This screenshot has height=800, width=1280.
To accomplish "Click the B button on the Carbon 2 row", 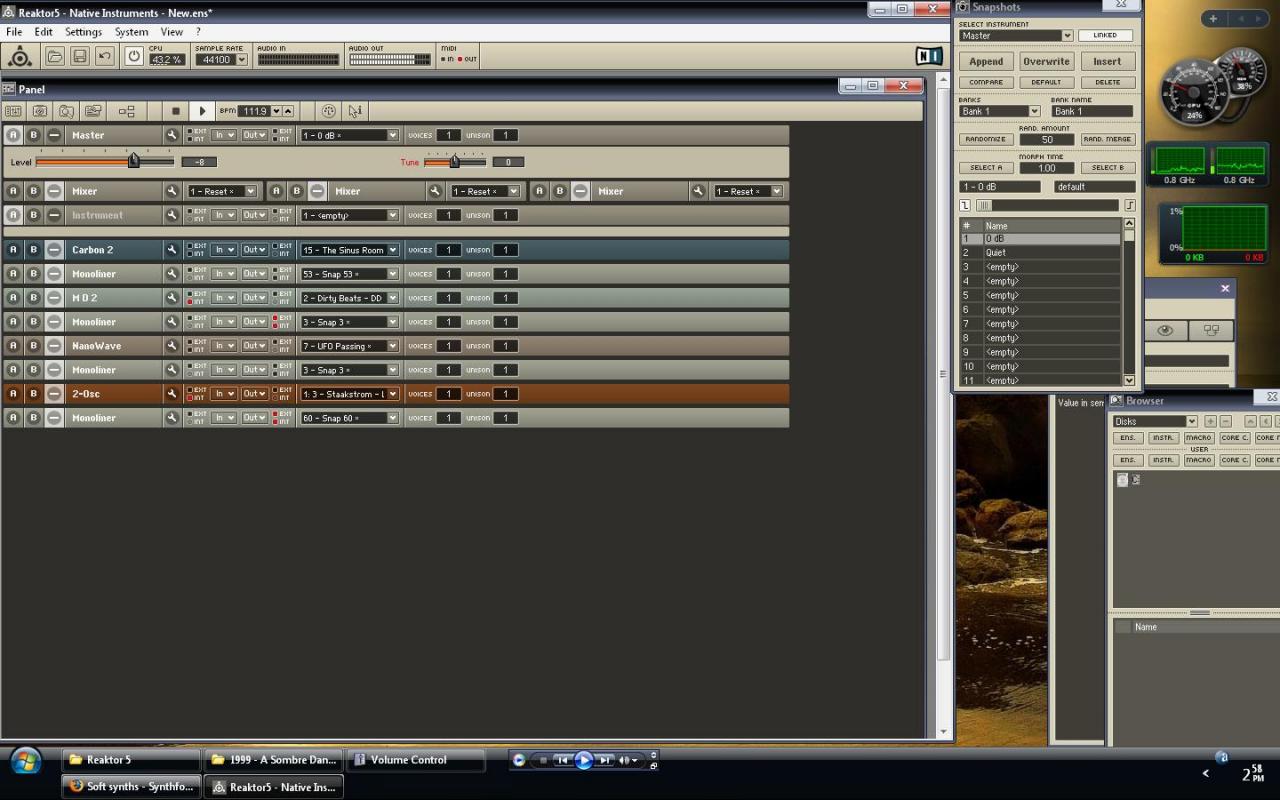I will (33, 250).
